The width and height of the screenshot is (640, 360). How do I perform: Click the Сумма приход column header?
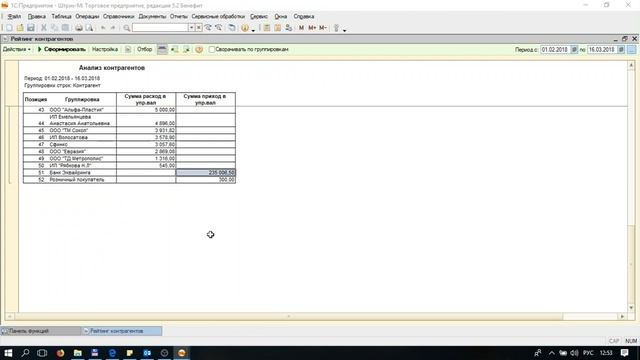pos(205,100)
